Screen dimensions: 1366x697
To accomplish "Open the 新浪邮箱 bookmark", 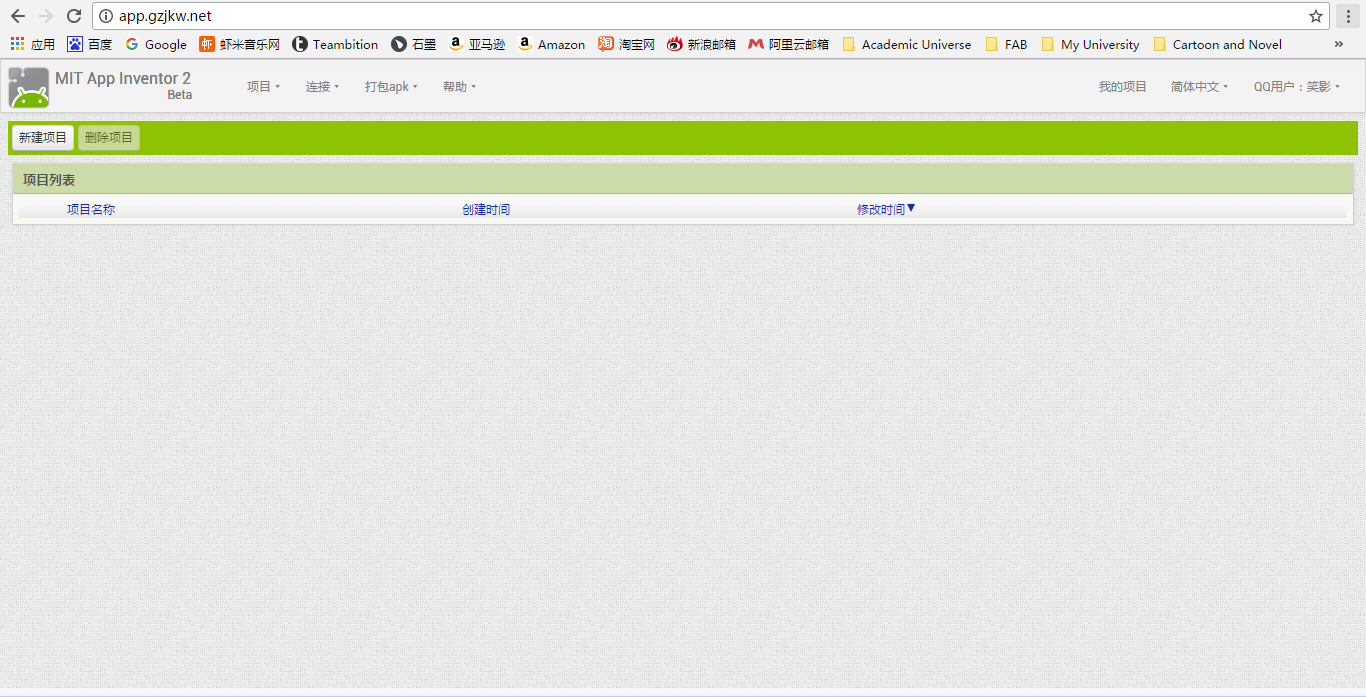I will tap(701, 44).
